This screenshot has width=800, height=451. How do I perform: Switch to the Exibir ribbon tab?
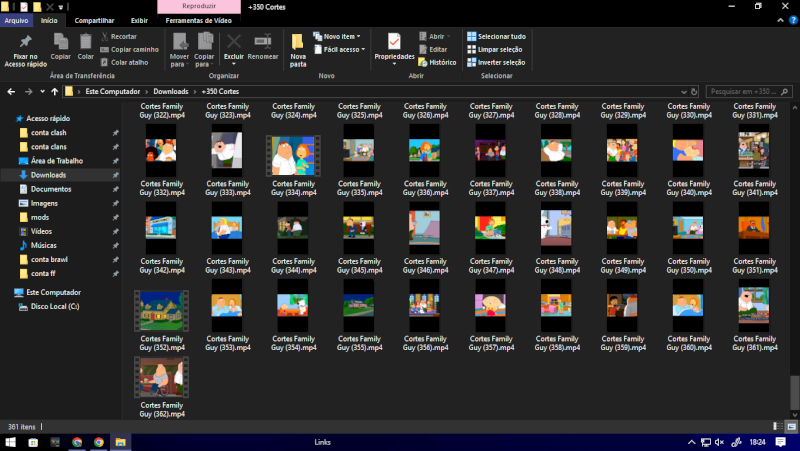(x=139, y=20)
